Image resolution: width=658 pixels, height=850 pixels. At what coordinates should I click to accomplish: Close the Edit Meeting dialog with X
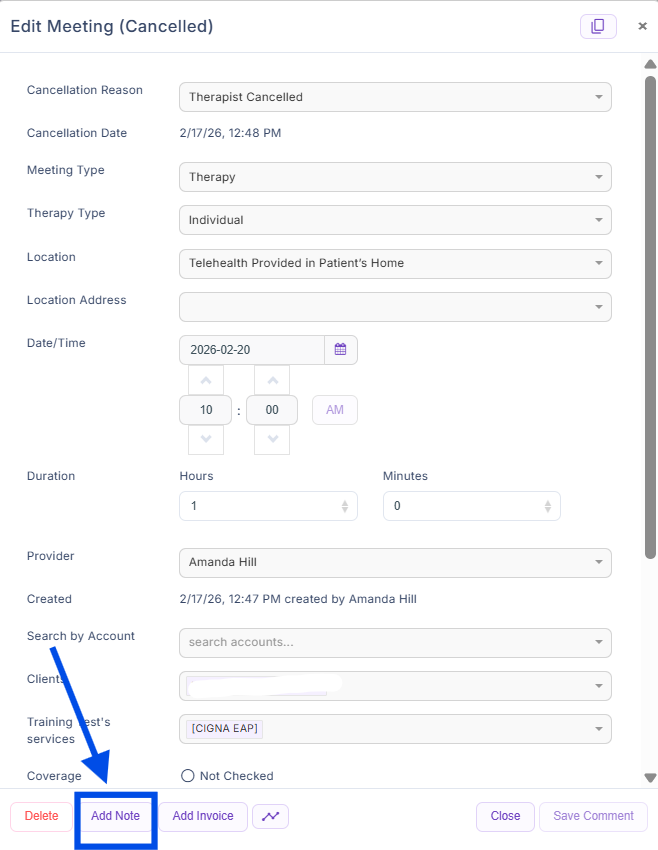(642, 27)
